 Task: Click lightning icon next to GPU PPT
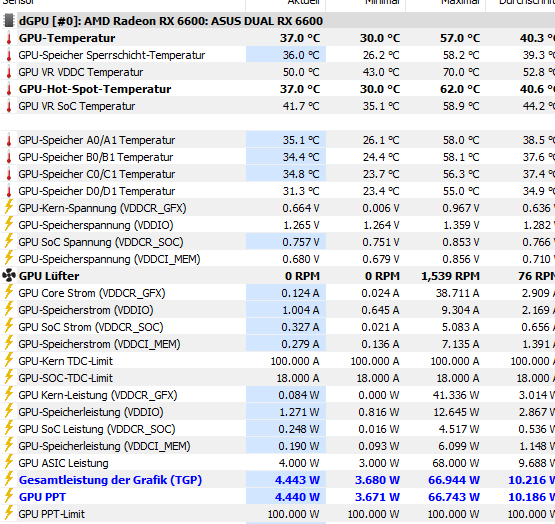9,497
